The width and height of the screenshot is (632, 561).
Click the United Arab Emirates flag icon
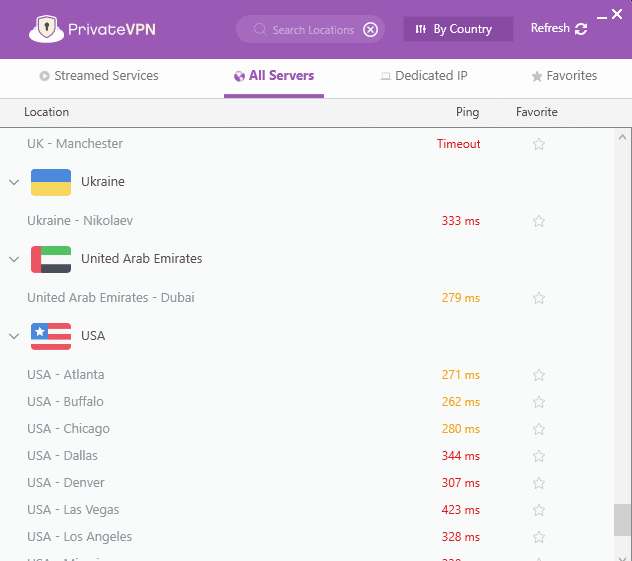pos(51,259)
